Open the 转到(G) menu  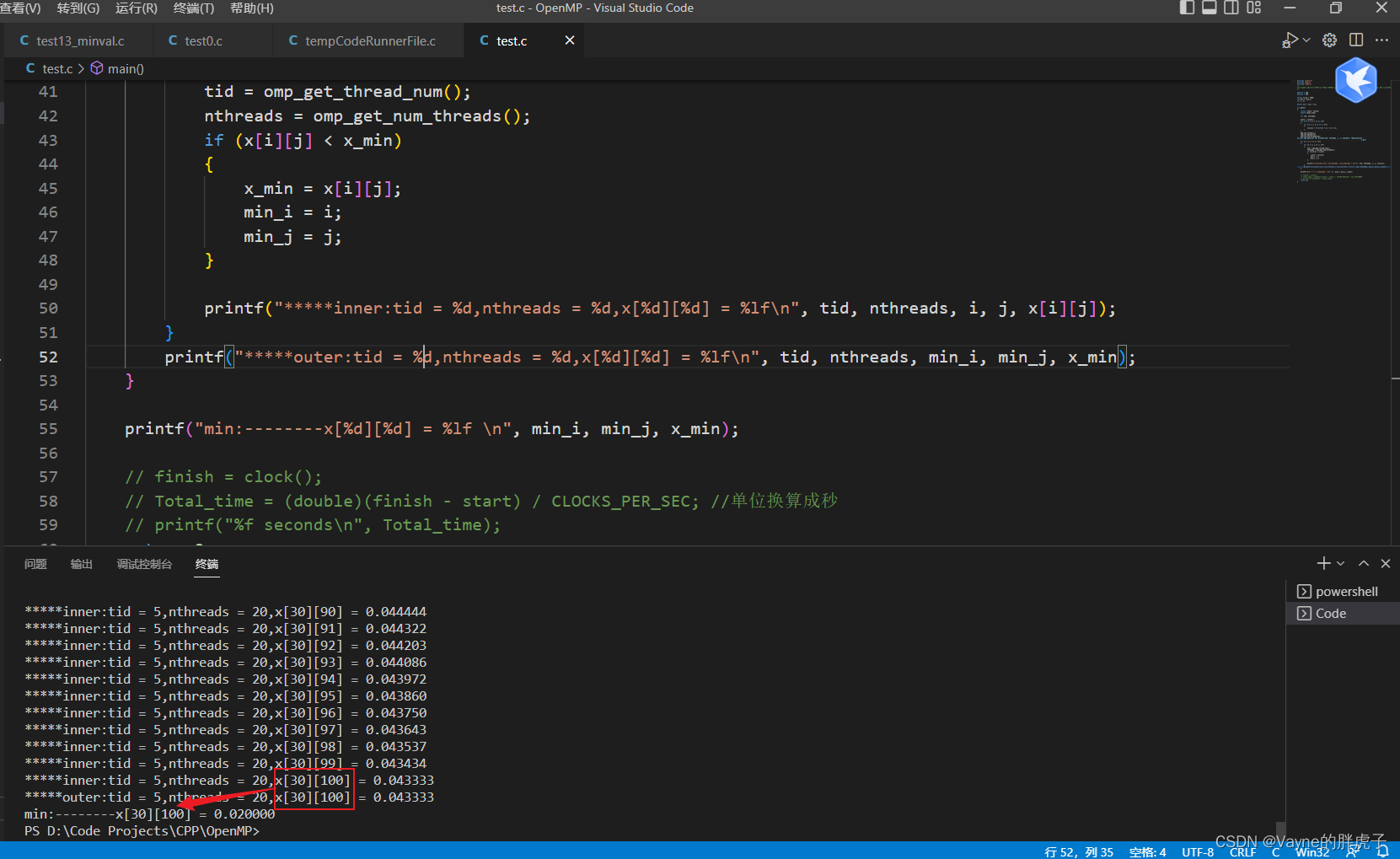[x=78, y=8]
